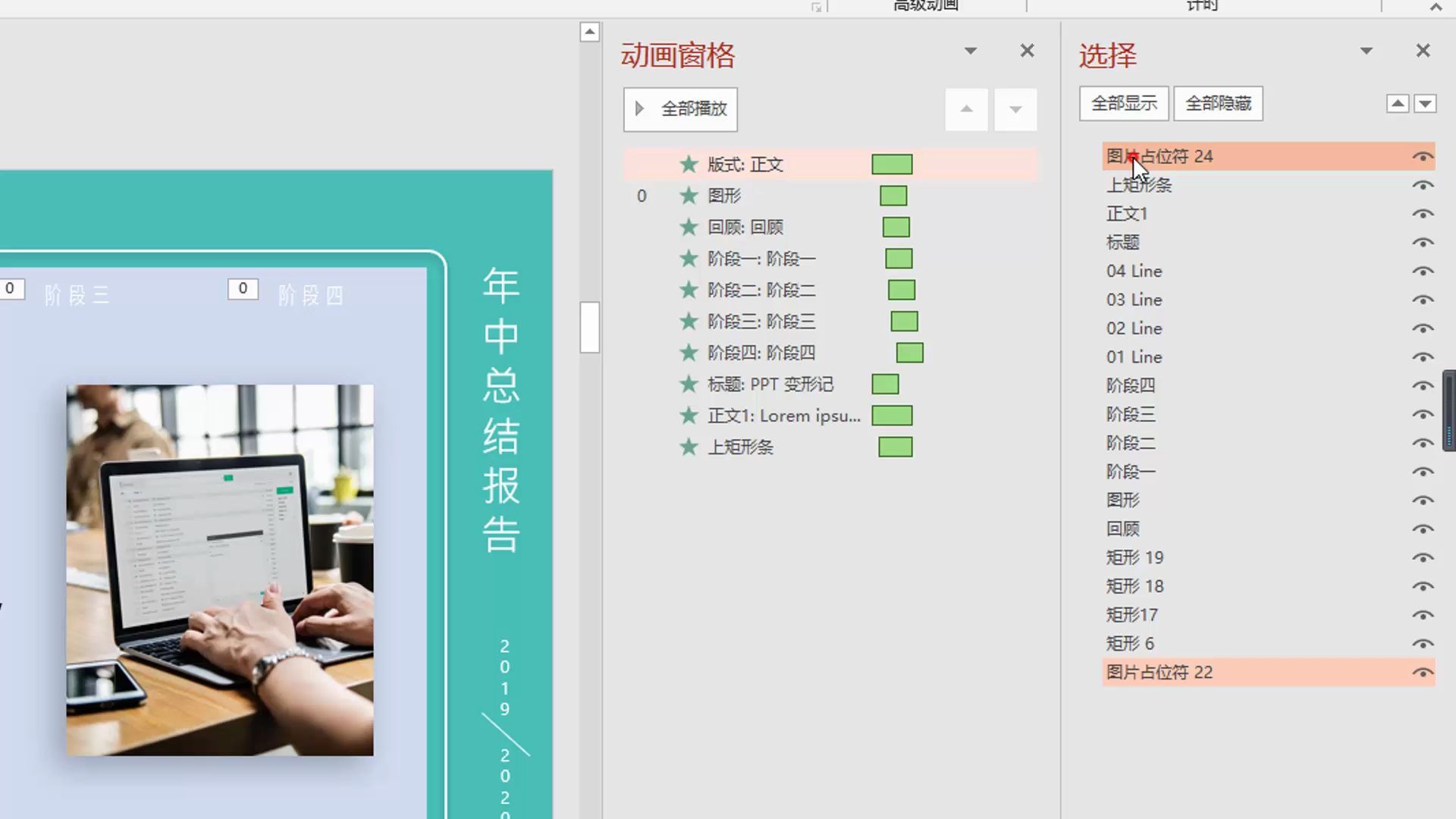Screen dimensions: 1456x819
Task: Click 全部播放 to play all animations
Action: [x=680, y=109]
